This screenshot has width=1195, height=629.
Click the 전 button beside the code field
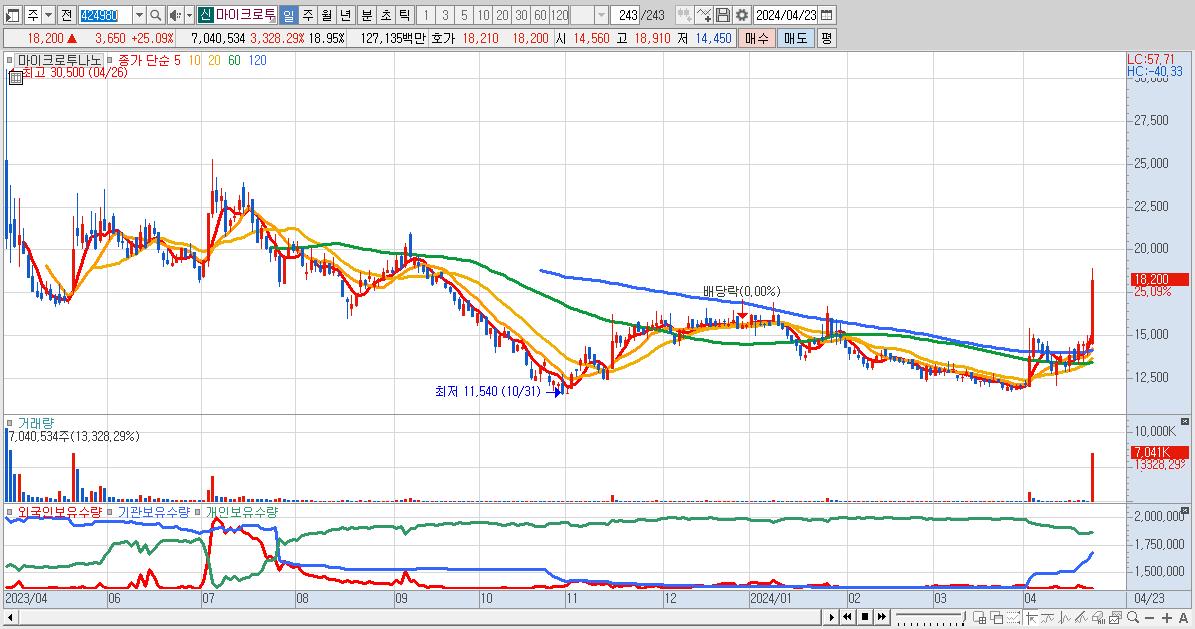pyautogui.click(x=66, y=15)
